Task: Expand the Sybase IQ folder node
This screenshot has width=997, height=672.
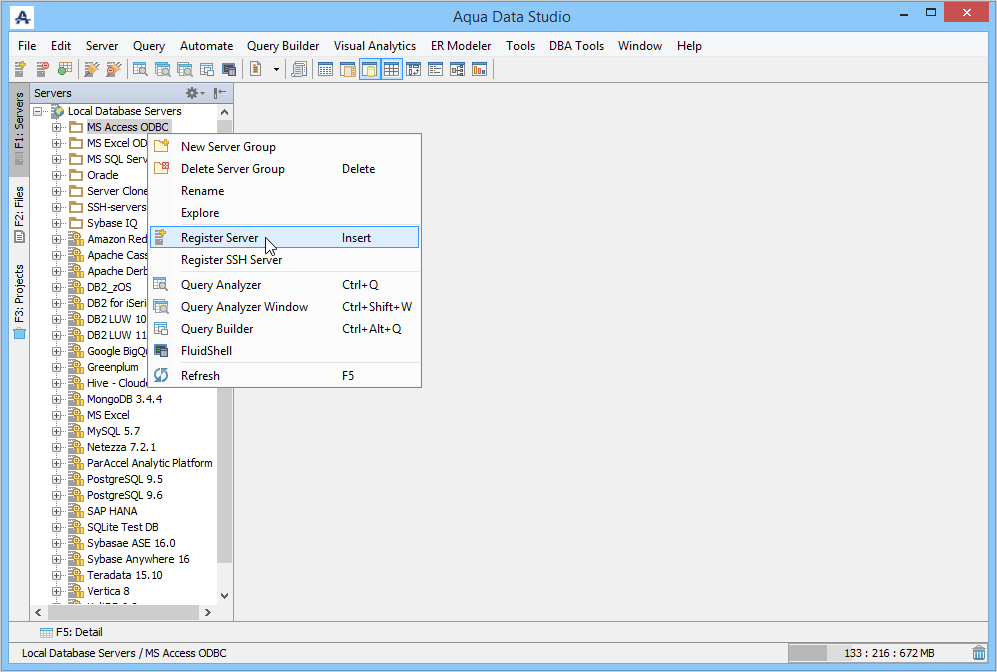Action: click(x=57, y=223)
